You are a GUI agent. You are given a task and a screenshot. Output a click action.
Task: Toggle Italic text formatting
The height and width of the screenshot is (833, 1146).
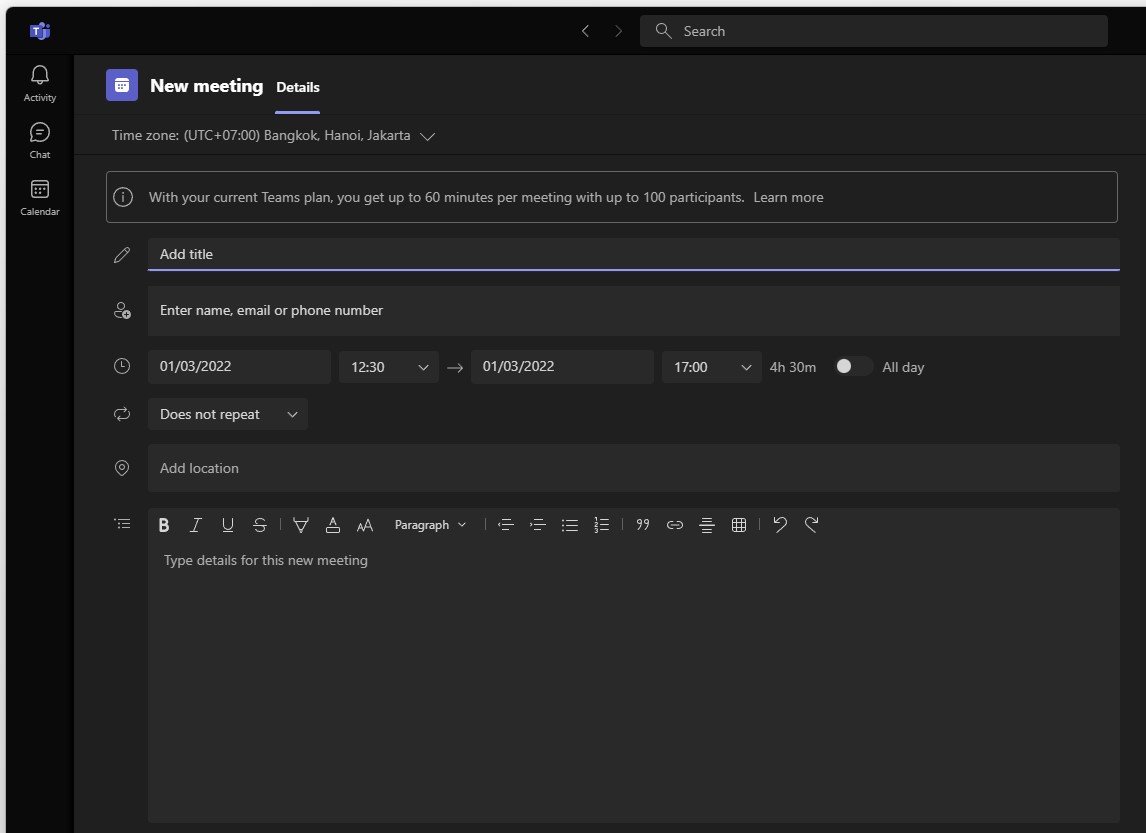coord(196,525)
